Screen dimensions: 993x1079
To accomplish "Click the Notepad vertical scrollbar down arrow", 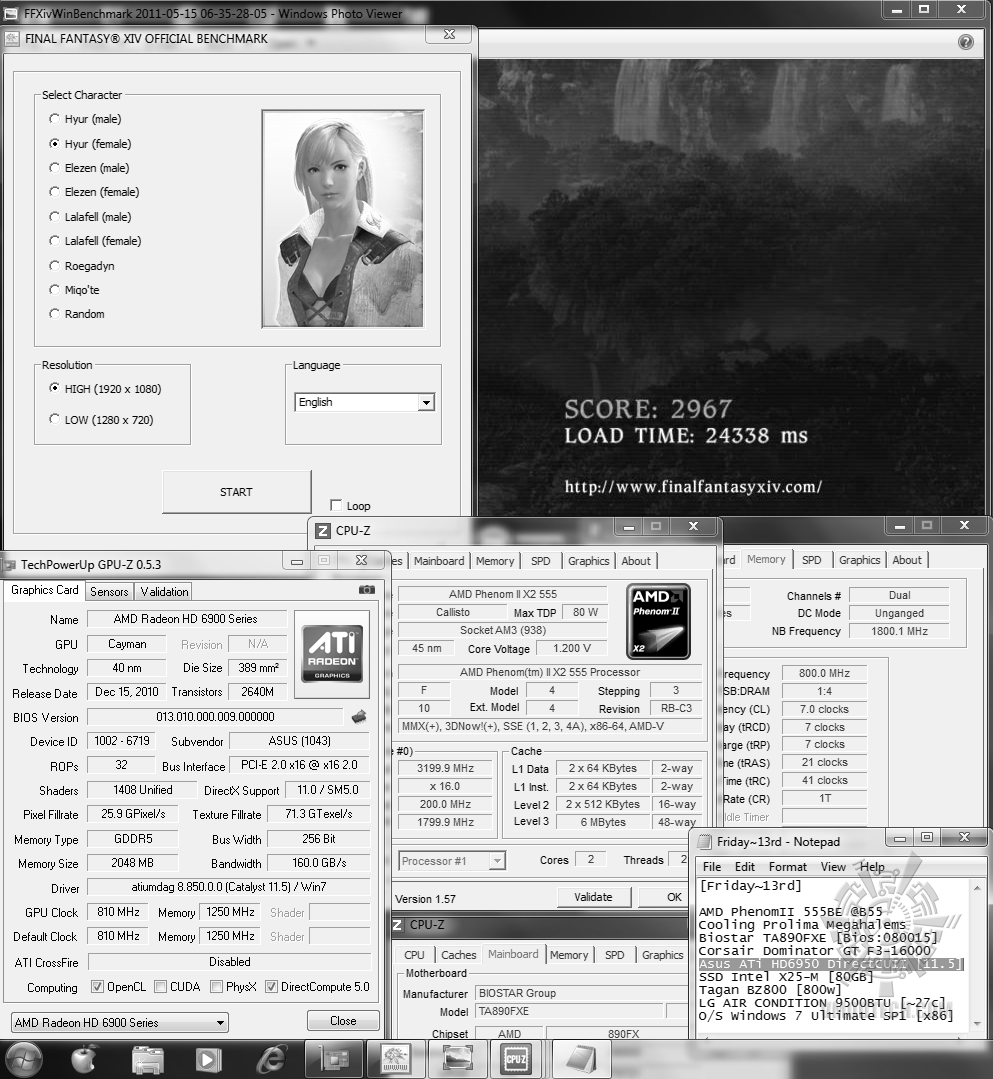I will coord(976,1023).
